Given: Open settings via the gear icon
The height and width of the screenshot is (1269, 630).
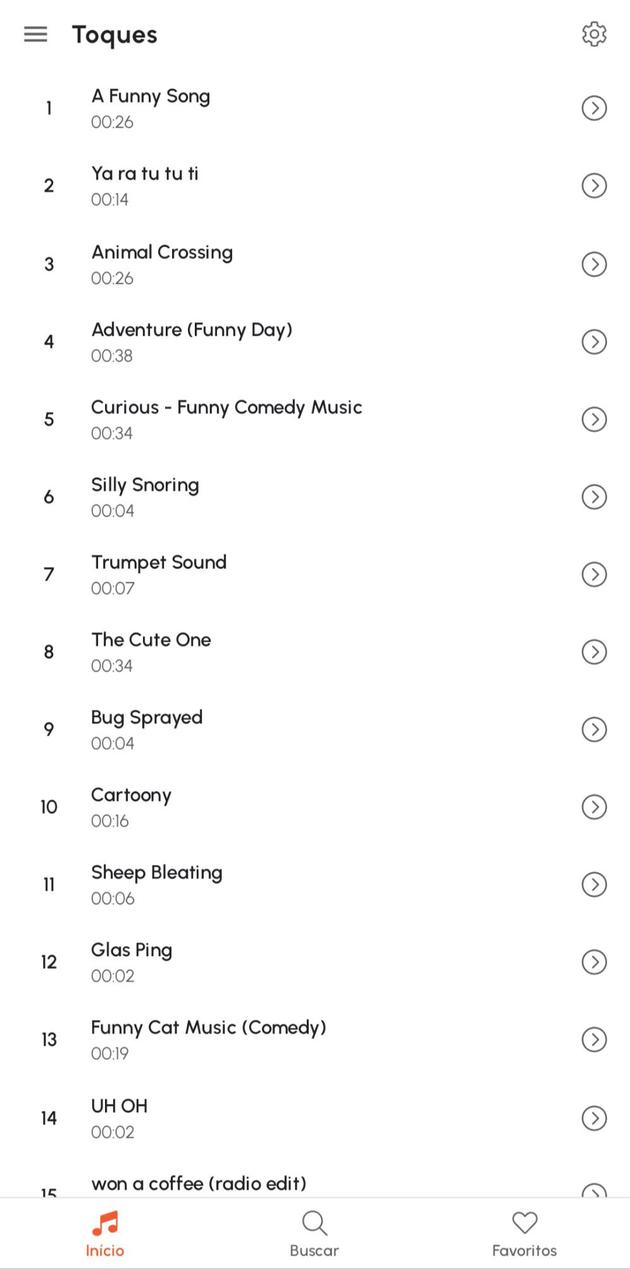Looking at the screenshot, I should coord(594,34).
